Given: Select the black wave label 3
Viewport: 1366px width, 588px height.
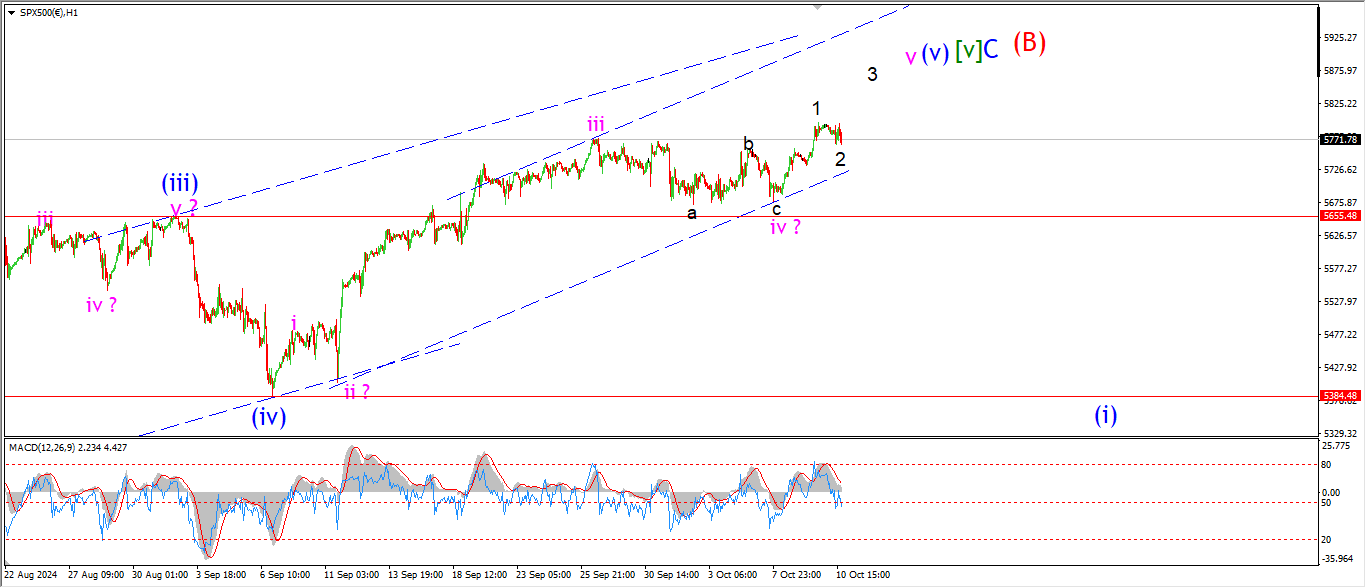Looking at the screenshot, I should (x=872, y=74).
